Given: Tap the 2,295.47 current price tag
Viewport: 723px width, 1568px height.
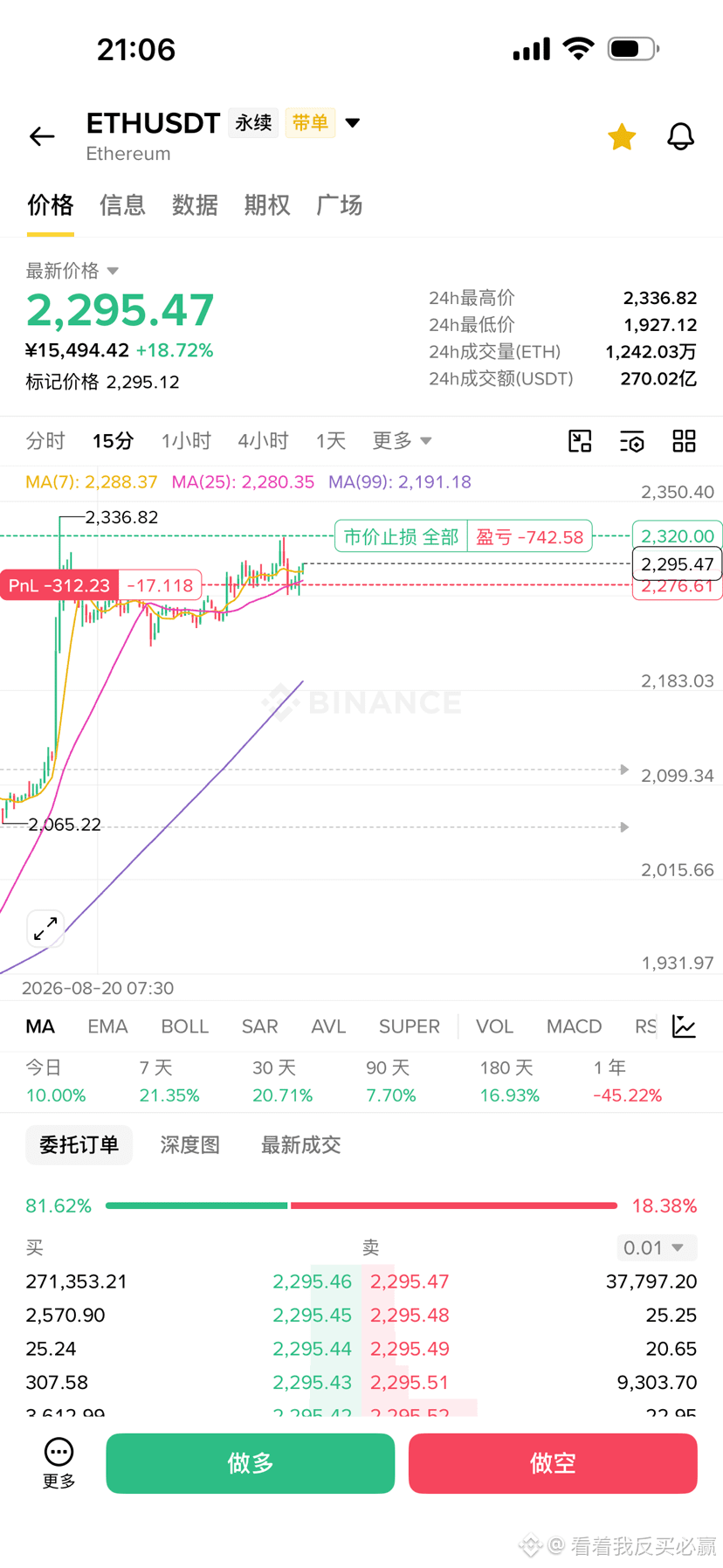Looking at the screenshot, I should [677, 564].
